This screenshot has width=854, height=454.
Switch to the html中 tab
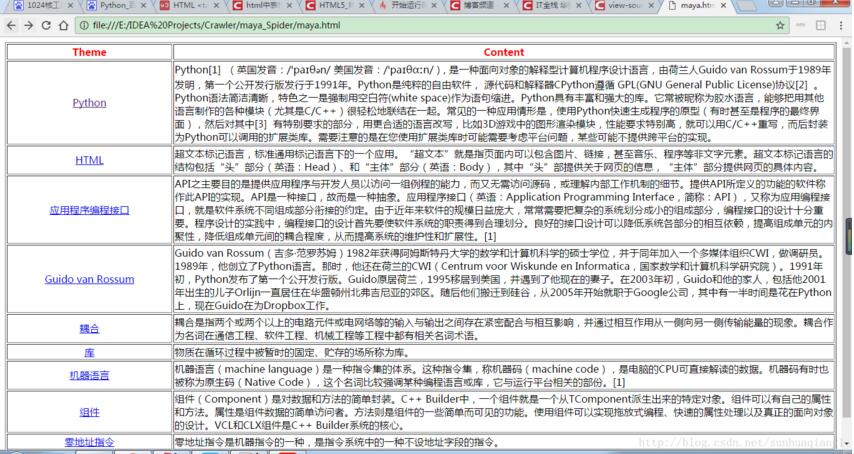click(261, 5)
